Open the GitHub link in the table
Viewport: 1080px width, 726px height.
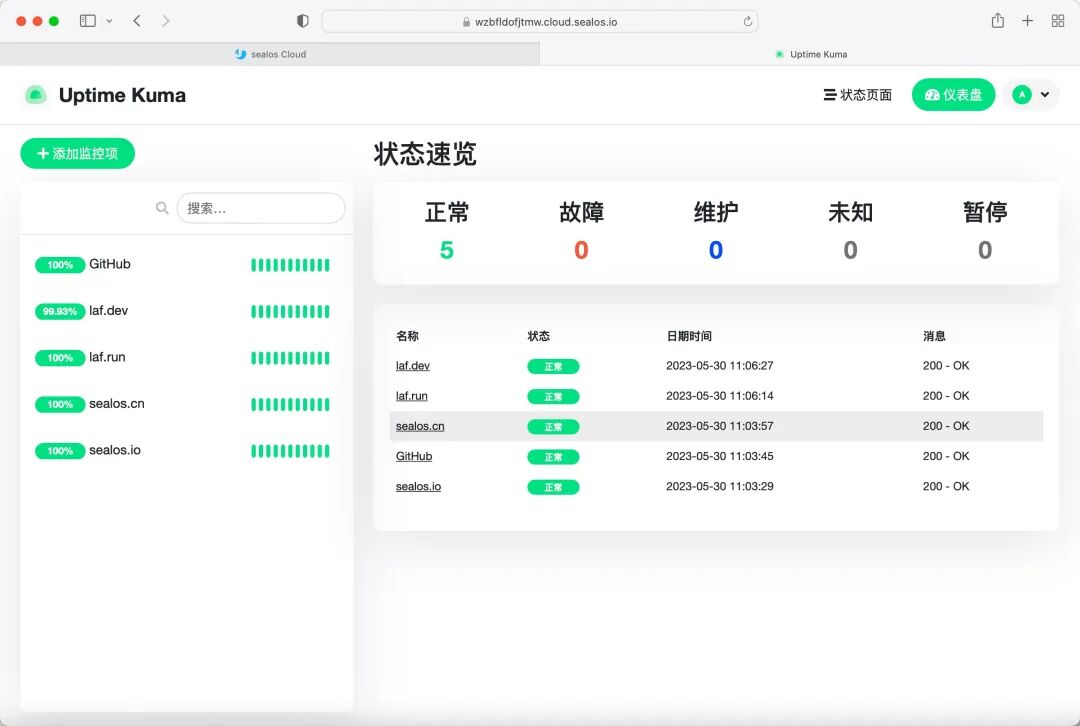[414, 456]
